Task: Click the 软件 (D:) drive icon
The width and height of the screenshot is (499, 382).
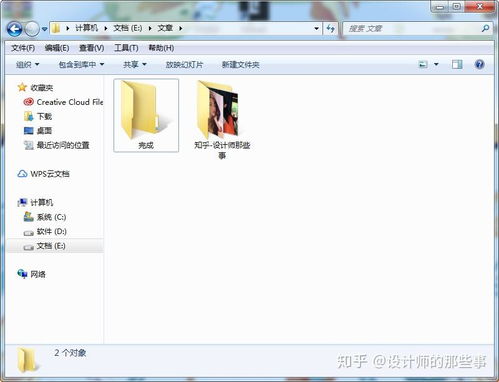Action: pyautogui.click(x=28, y=233)
